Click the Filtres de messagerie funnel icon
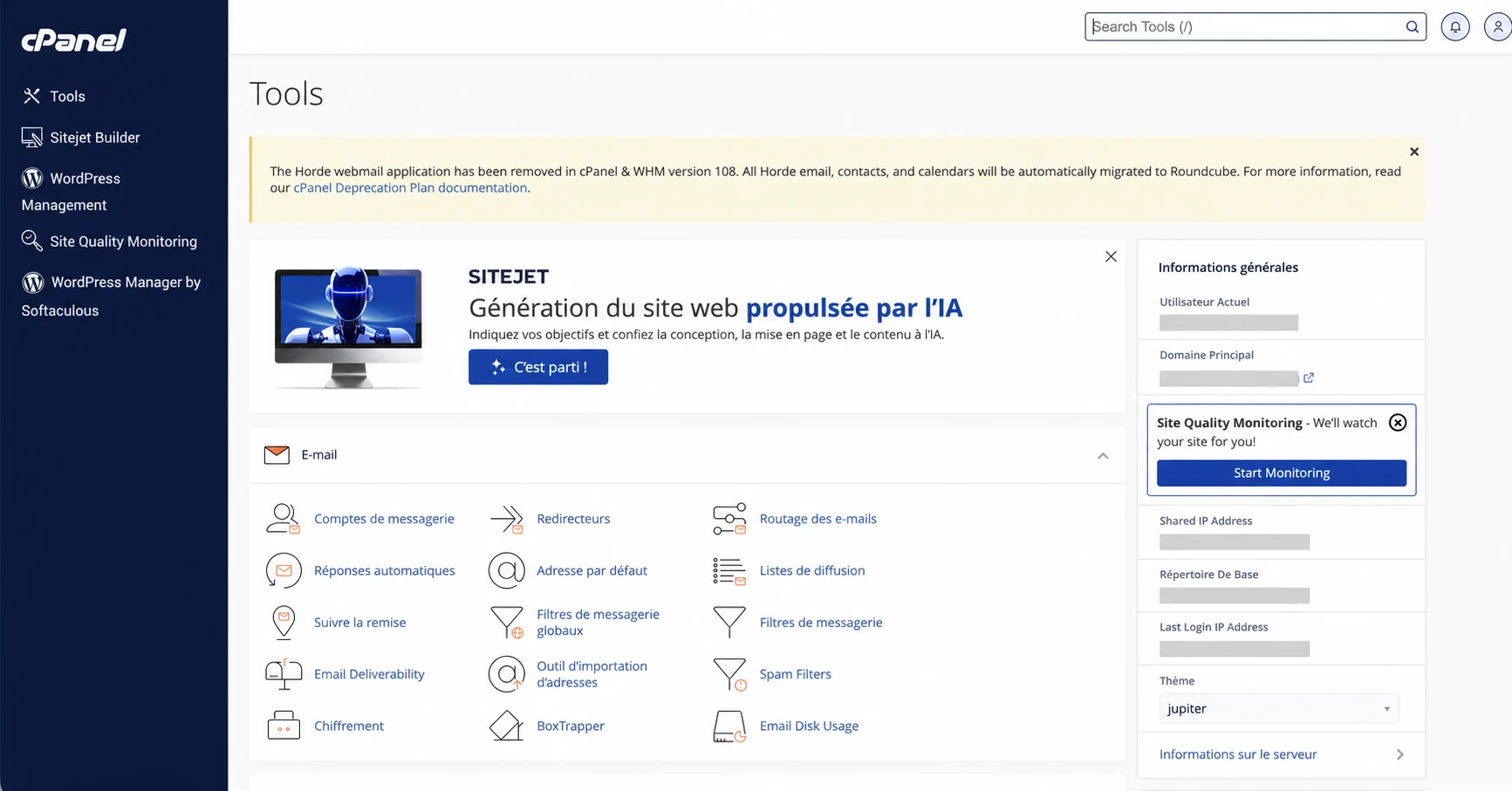This screenshot has width=1512, height=791. click(x=729, y=622)
